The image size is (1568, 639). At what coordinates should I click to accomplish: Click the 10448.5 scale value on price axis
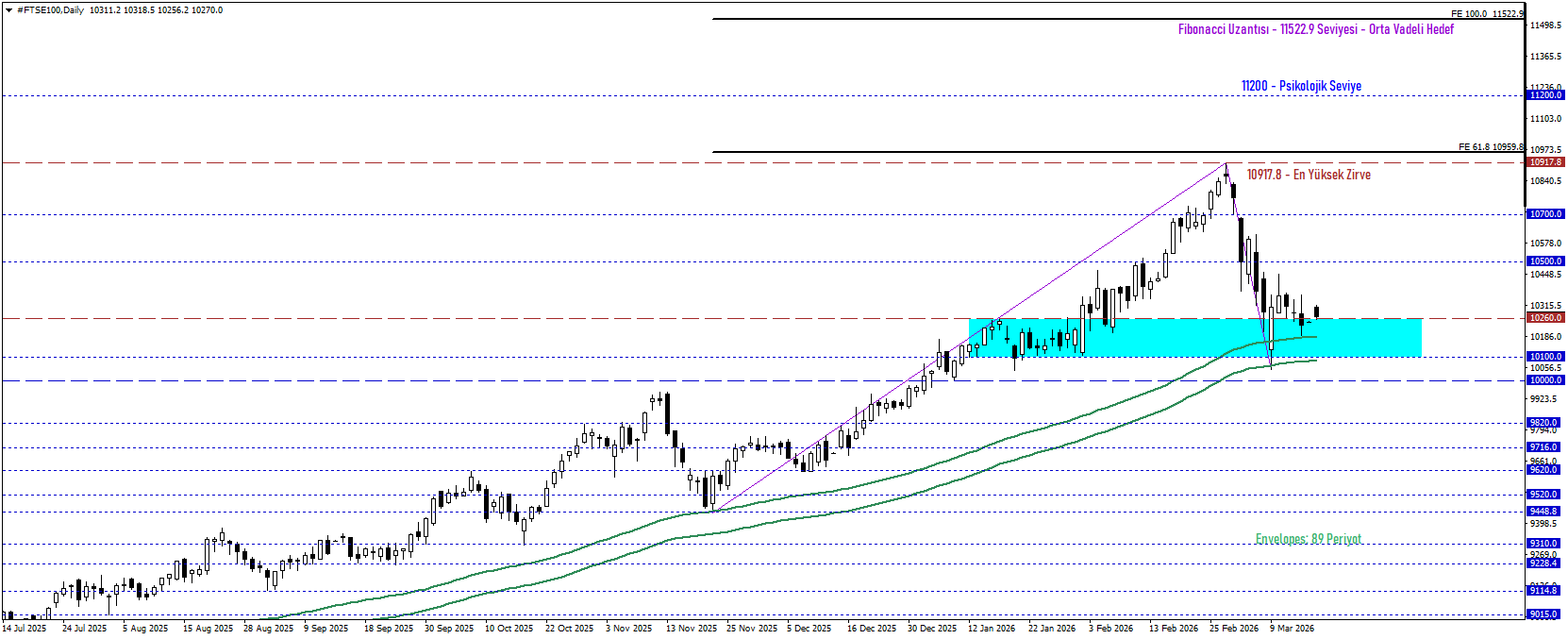click(x=1545, y=275)
